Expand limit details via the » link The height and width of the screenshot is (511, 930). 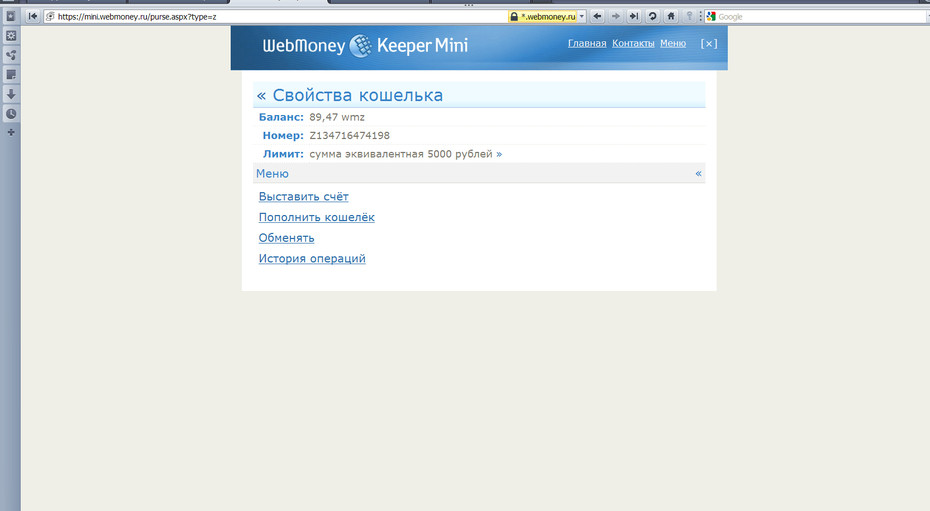(x=499, y=154)
